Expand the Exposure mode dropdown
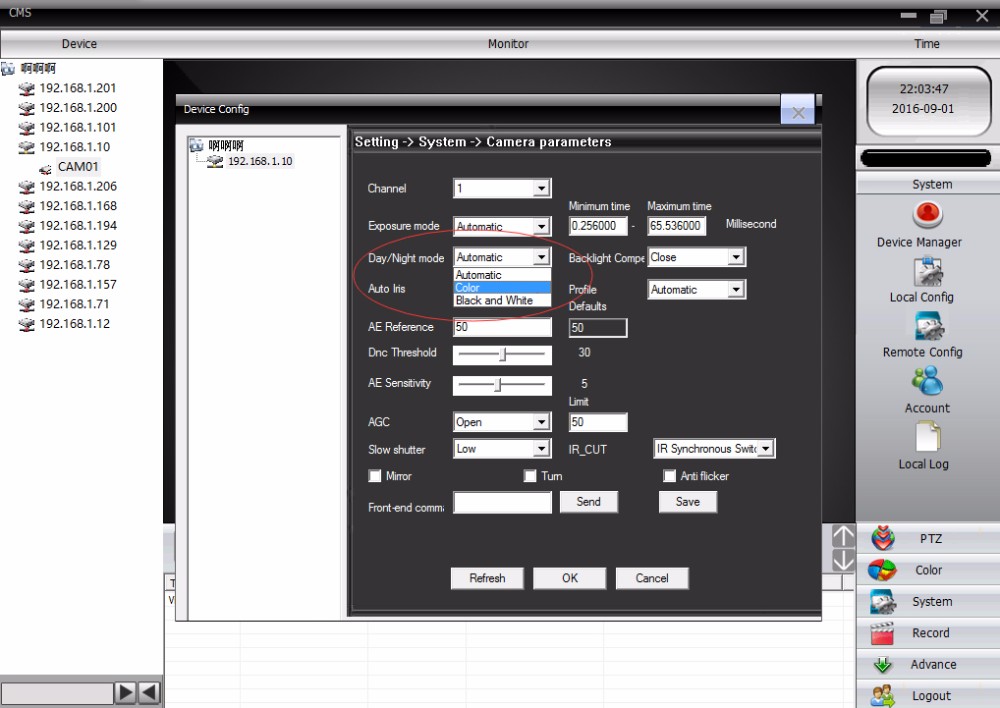Image resolution: width=1000 pixels, height=708 pixels. [541, 227]
